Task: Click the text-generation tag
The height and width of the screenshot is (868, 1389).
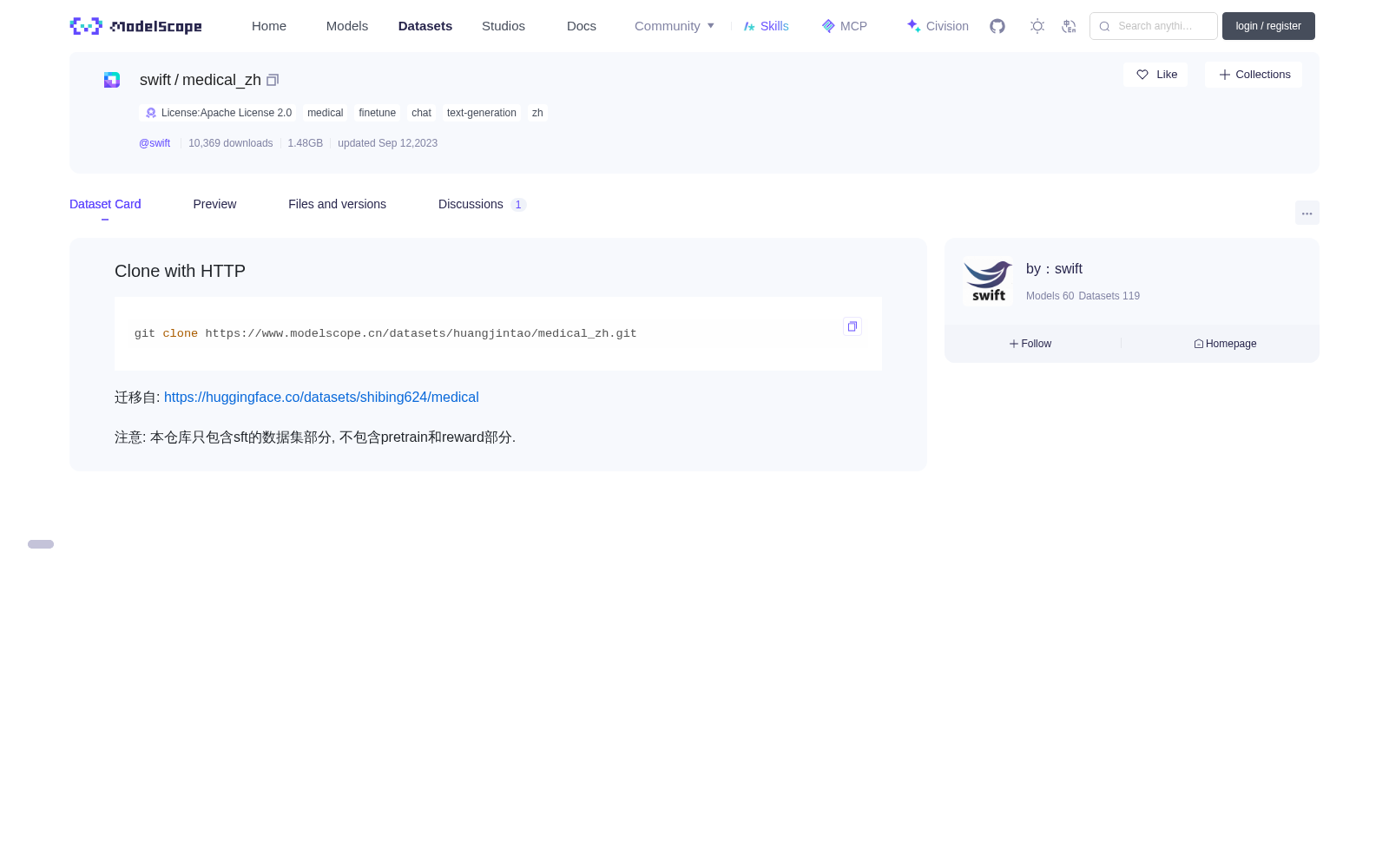Action: pyautogui.click(x=481, y=113)
